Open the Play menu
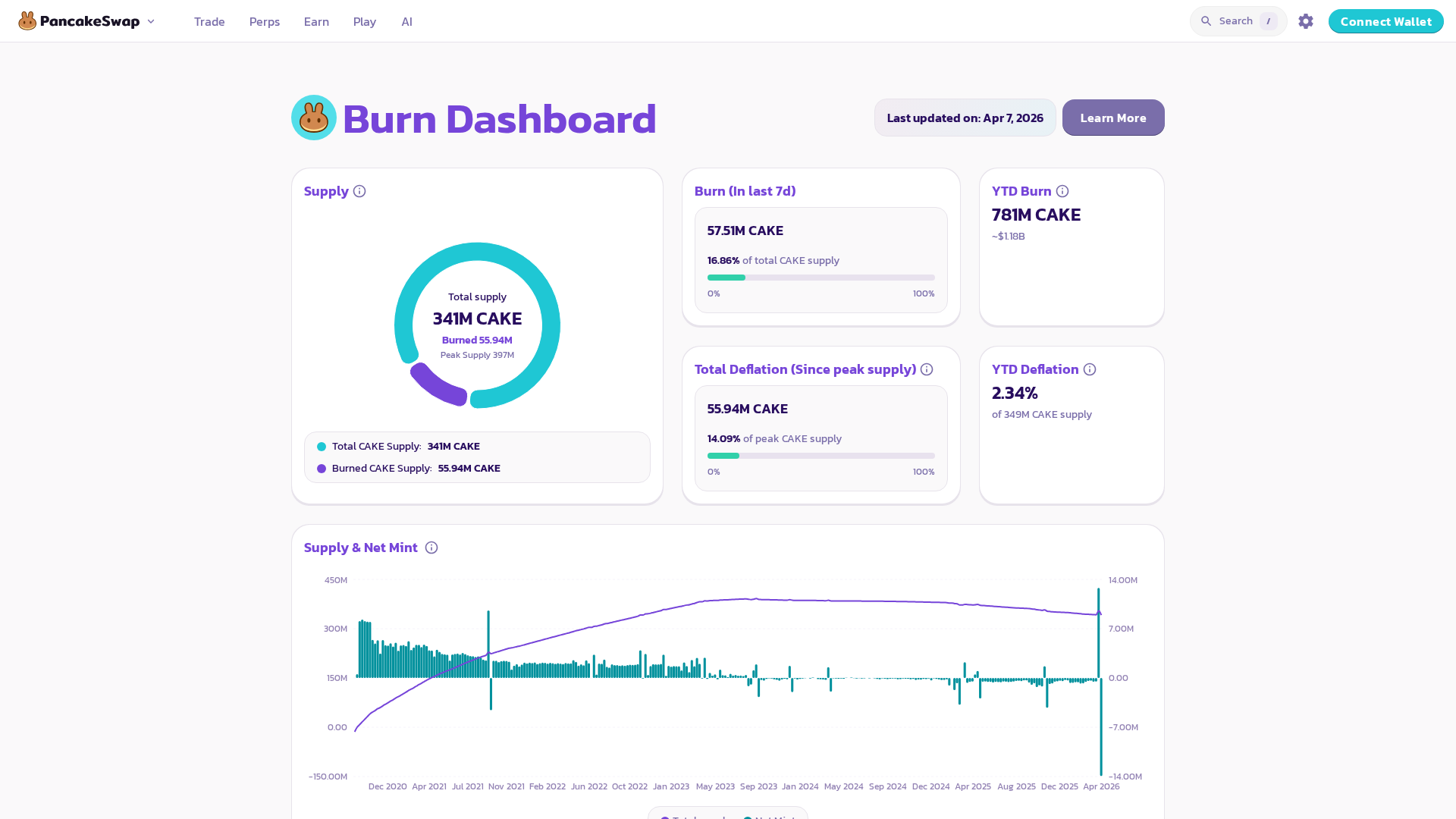The height and width of the screenshot is (819, 1456). click(365, 21)
